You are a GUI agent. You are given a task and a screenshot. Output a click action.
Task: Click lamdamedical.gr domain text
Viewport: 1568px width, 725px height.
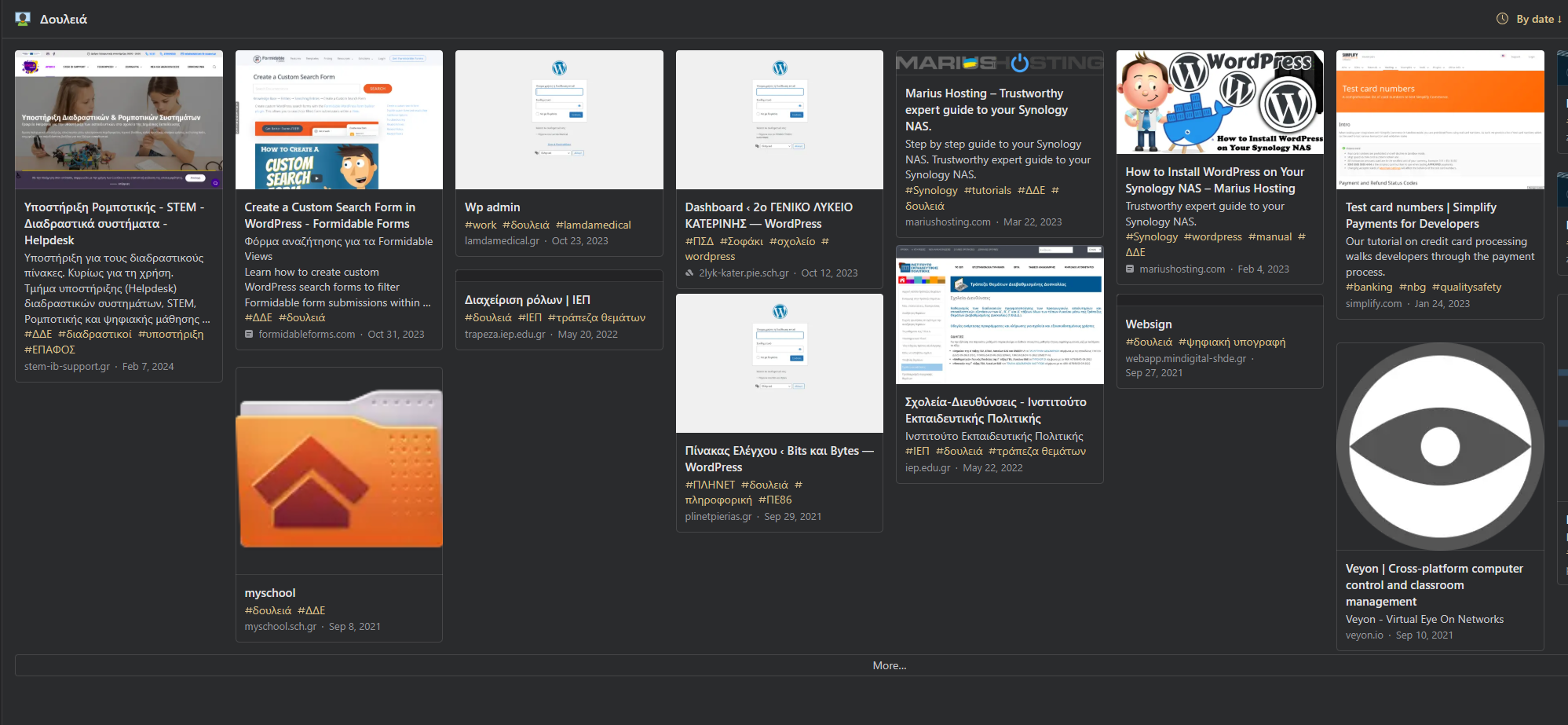point(502,240)
